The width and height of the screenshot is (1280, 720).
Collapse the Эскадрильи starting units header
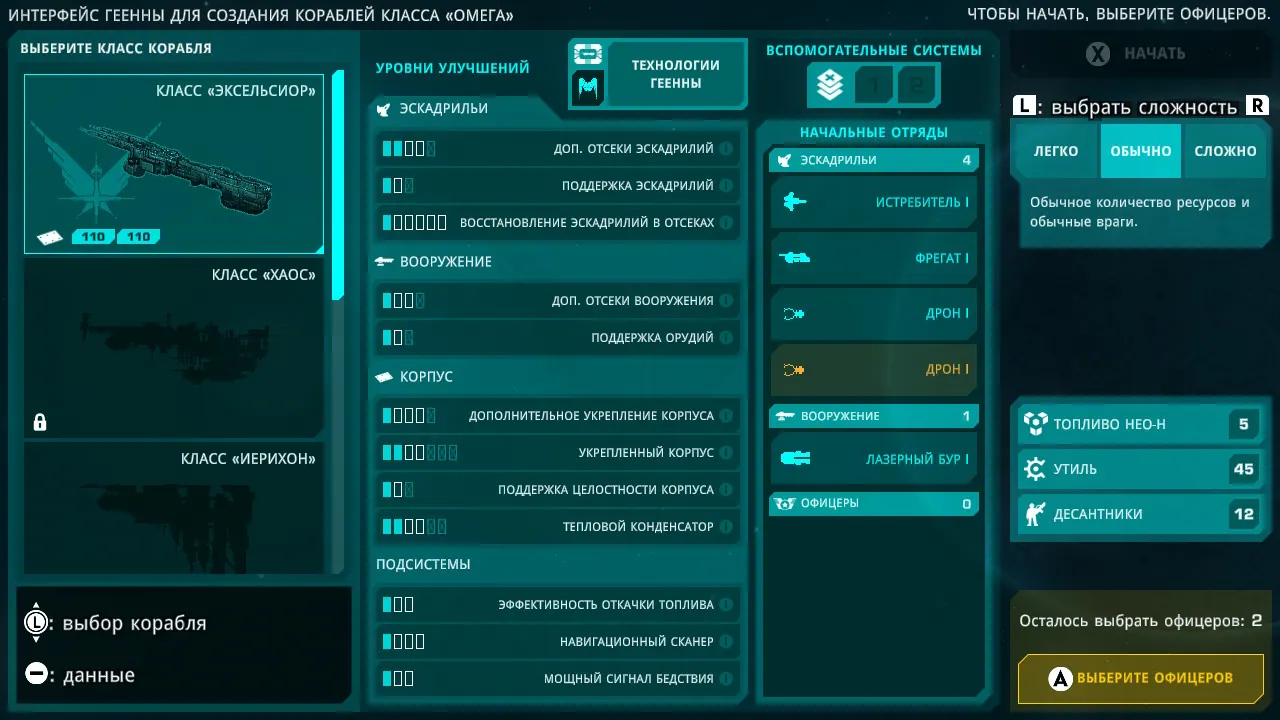(x=874, y=160)
